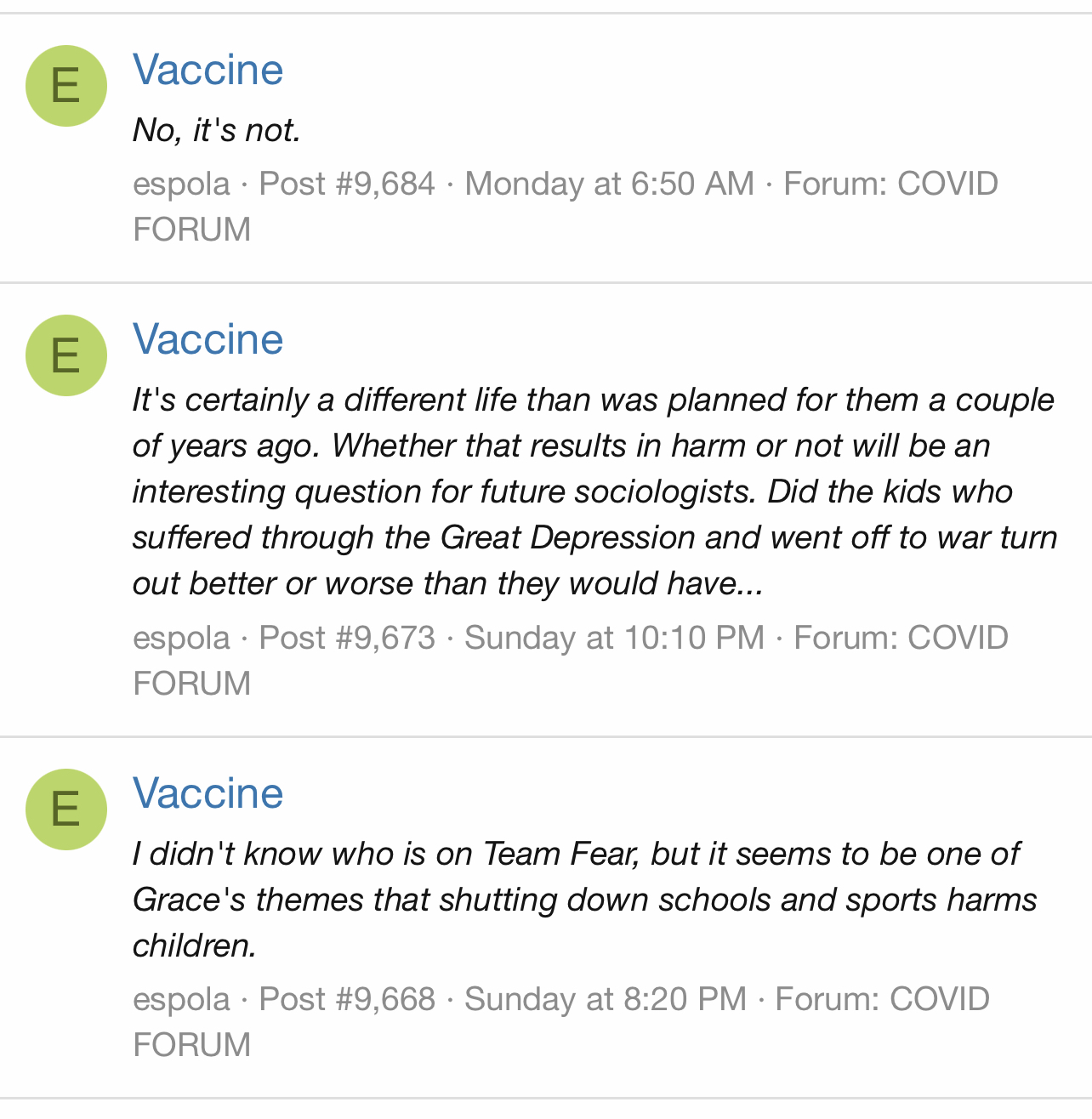The width and height of the screenshot is (1092, 1119).
Task: Click the "No, it's not." post snippet
Action: tap(217, 130)
